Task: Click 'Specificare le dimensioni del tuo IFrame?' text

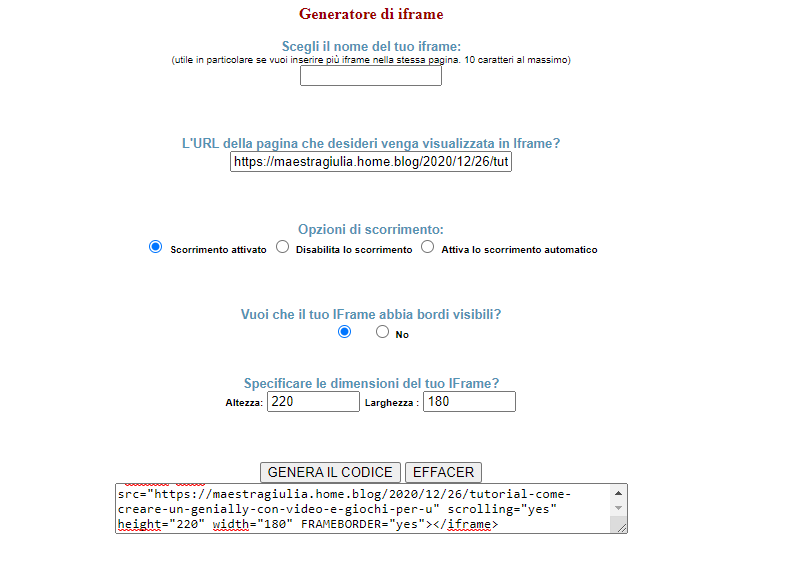Action: tap(371, 383)
